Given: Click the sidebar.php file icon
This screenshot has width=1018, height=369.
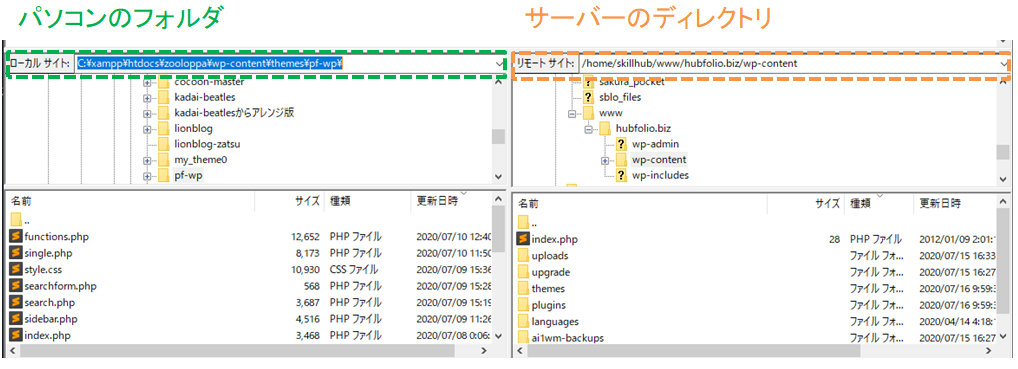Looking at the screenshot, I should [x=16, y=319].
